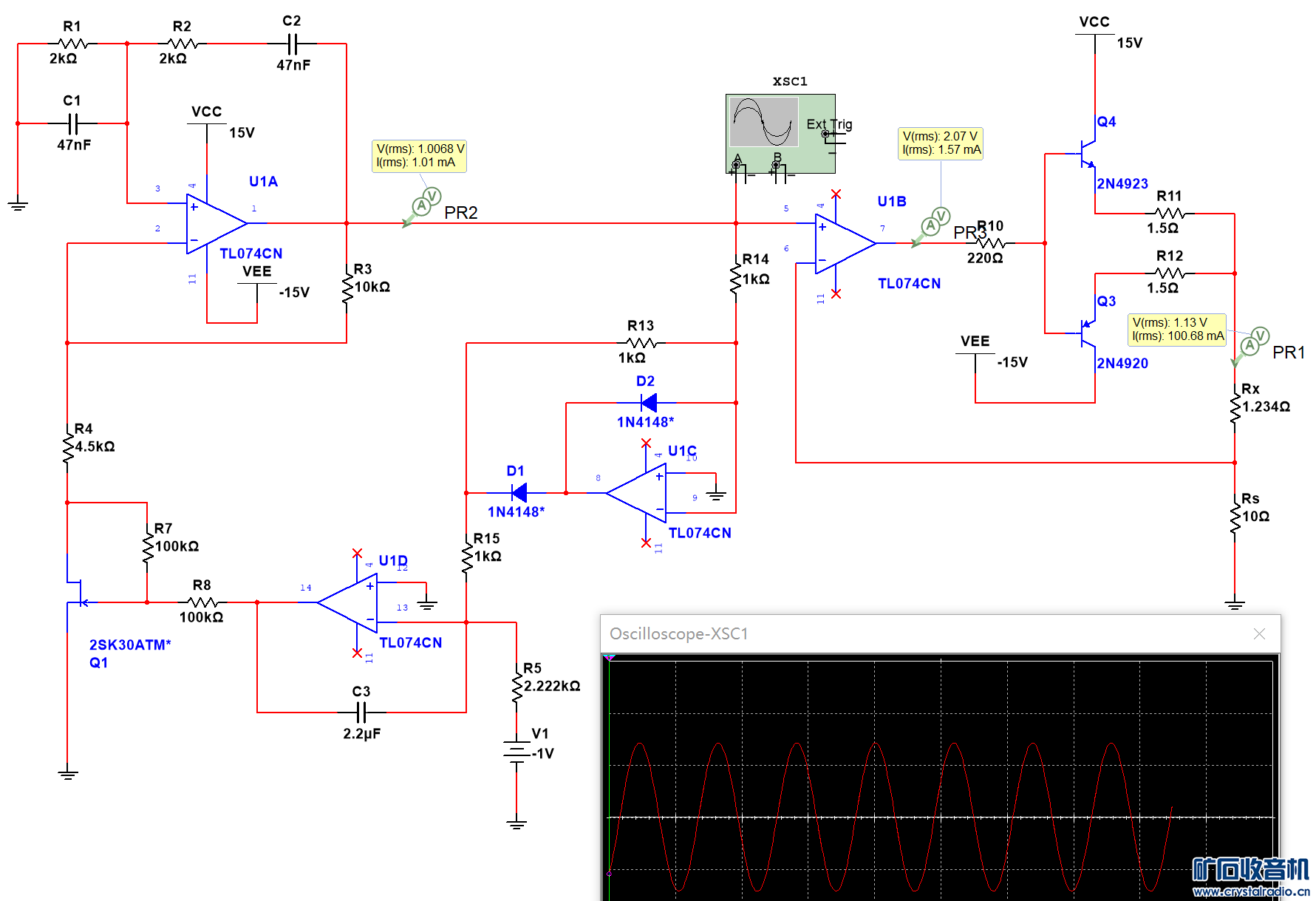Screen dimensions: 1316x901
Task: Select the U1B op-amp symbol
Action: tap(845, 243)
